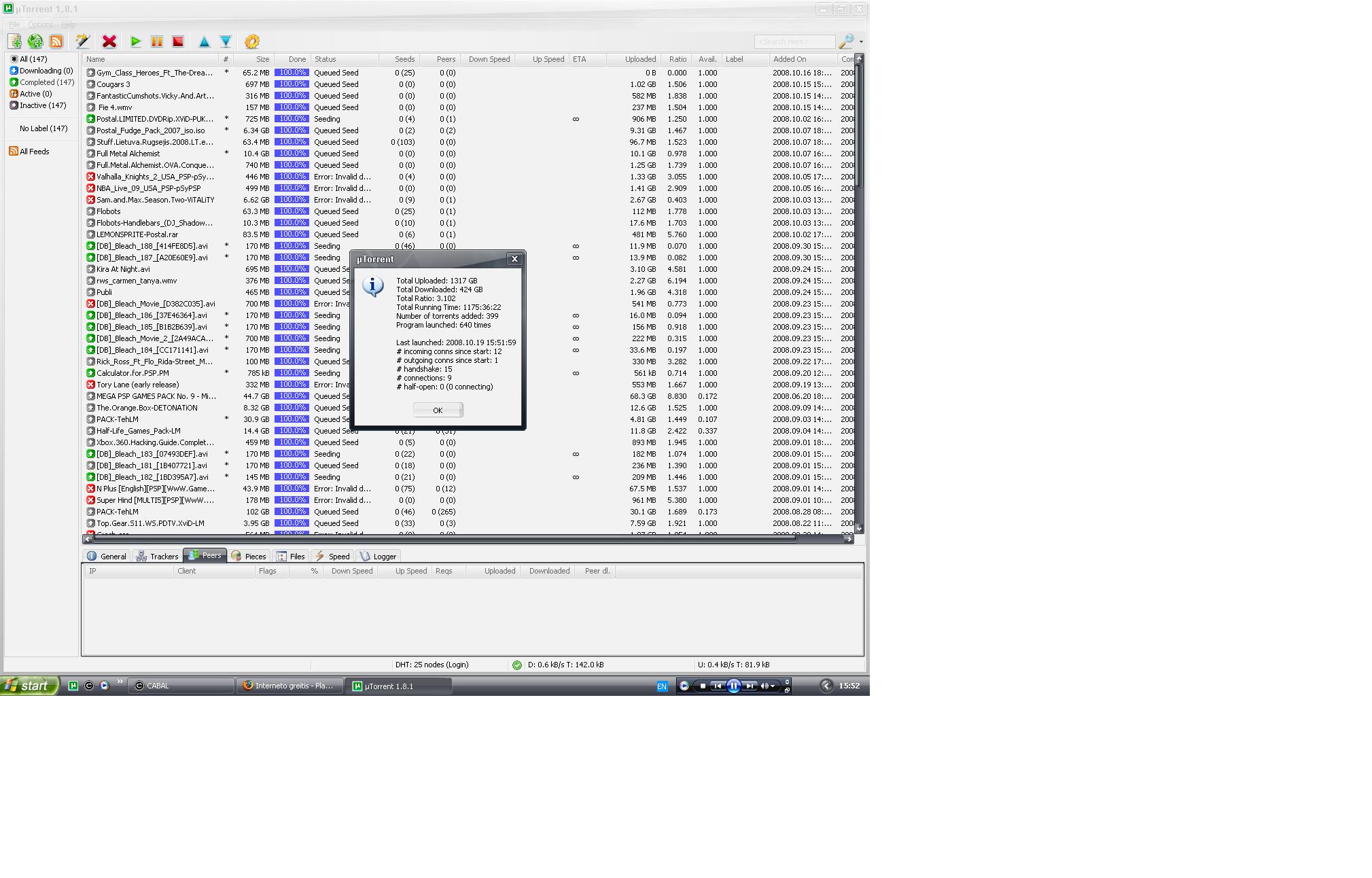Select the Active (0) category

click(31, 94)
